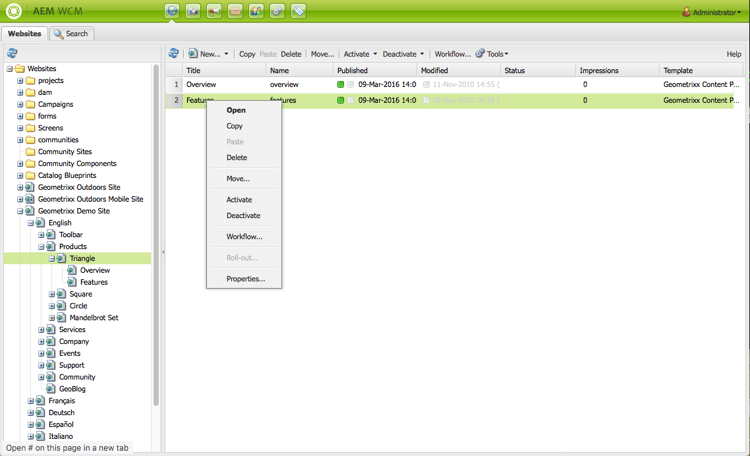This screenshot has width=750, height=456.
Task: Choose Workflow... from the context menu
Action: coord(244,236)
